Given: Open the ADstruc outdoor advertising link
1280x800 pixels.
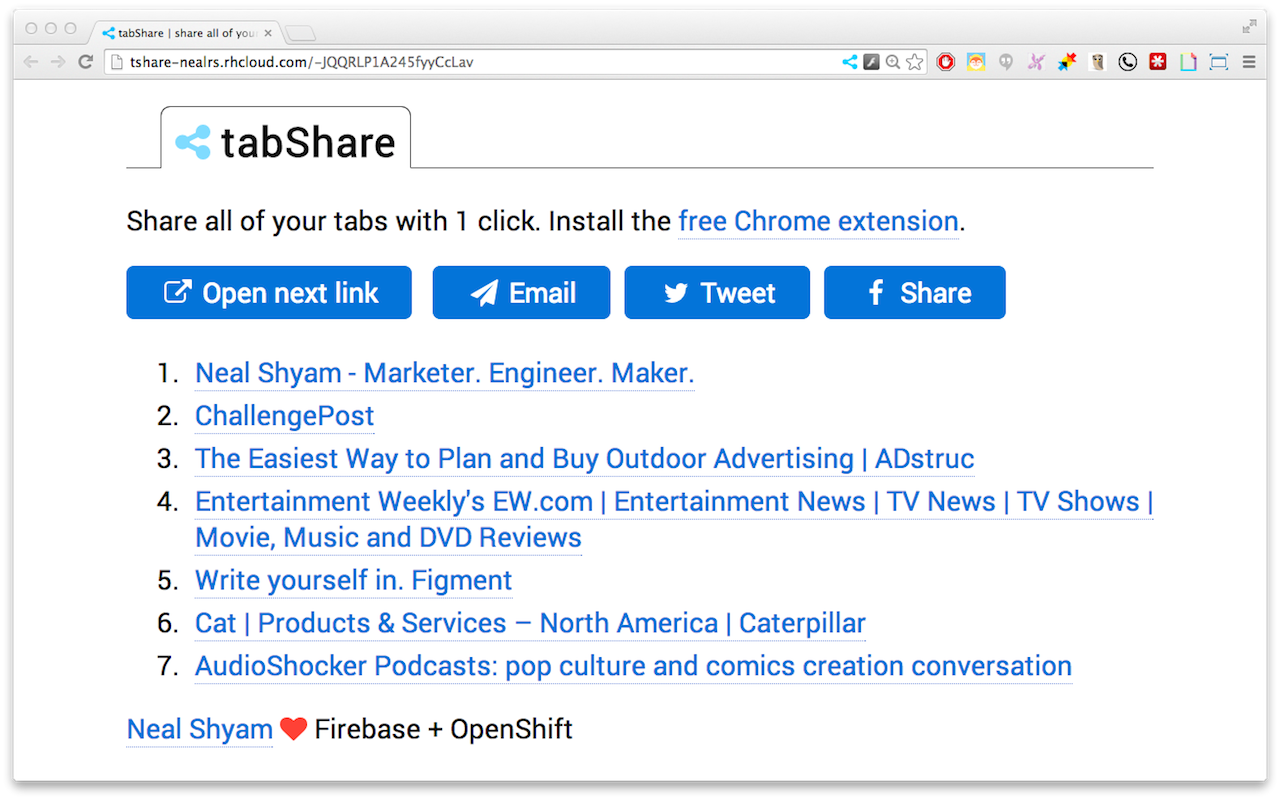Looking at the screenshot, I should 585,459.
